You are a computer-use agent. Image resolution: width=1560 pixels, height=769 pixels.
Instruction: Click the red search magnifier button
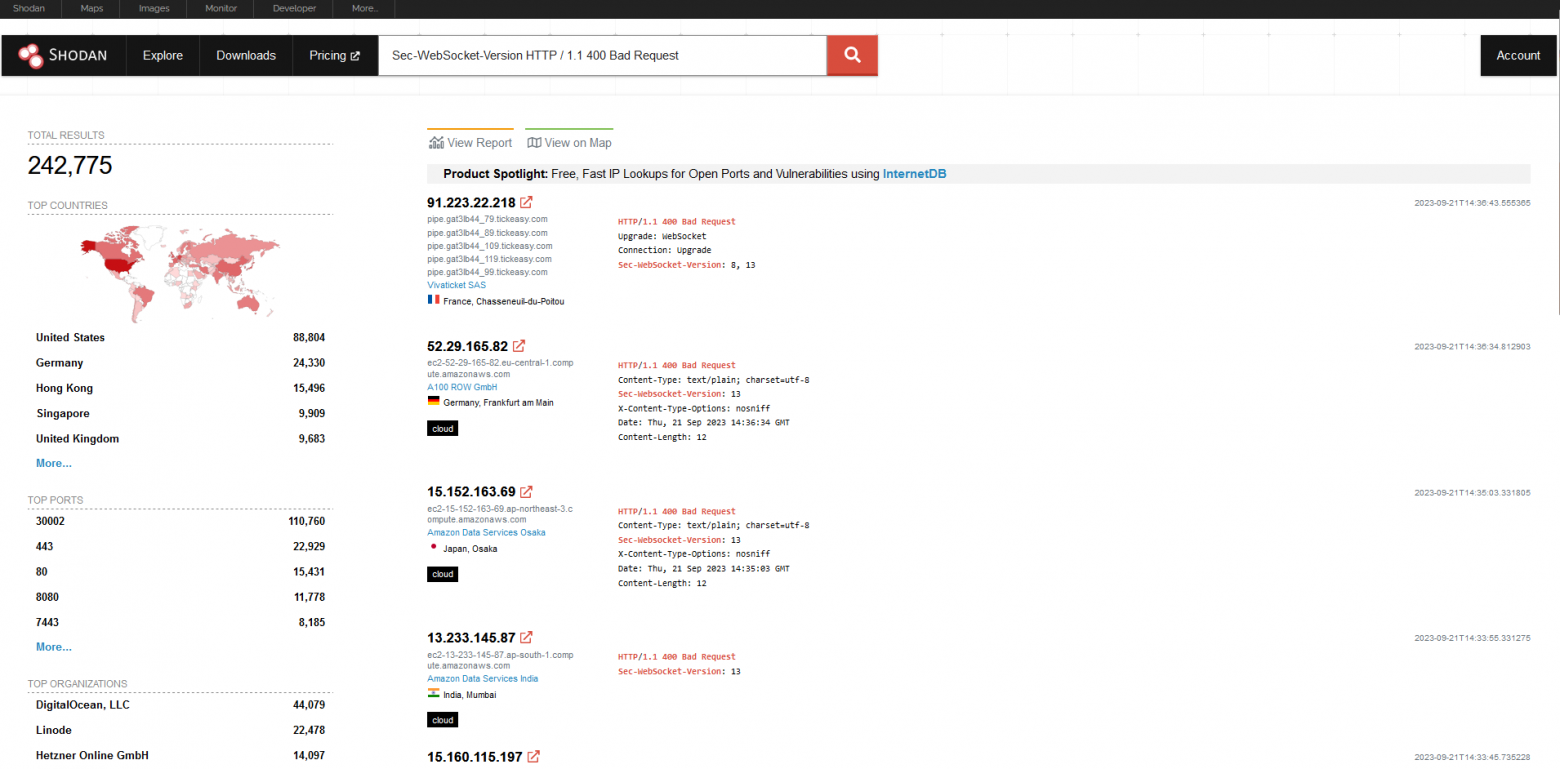(x=852, y=56)
